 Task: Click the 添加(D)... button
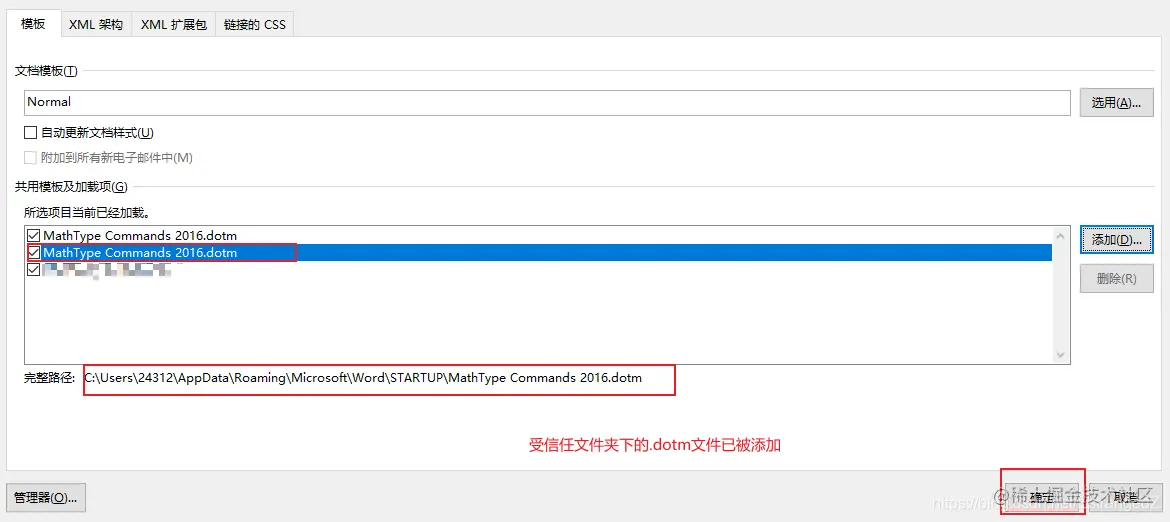tap(1116, 240)
